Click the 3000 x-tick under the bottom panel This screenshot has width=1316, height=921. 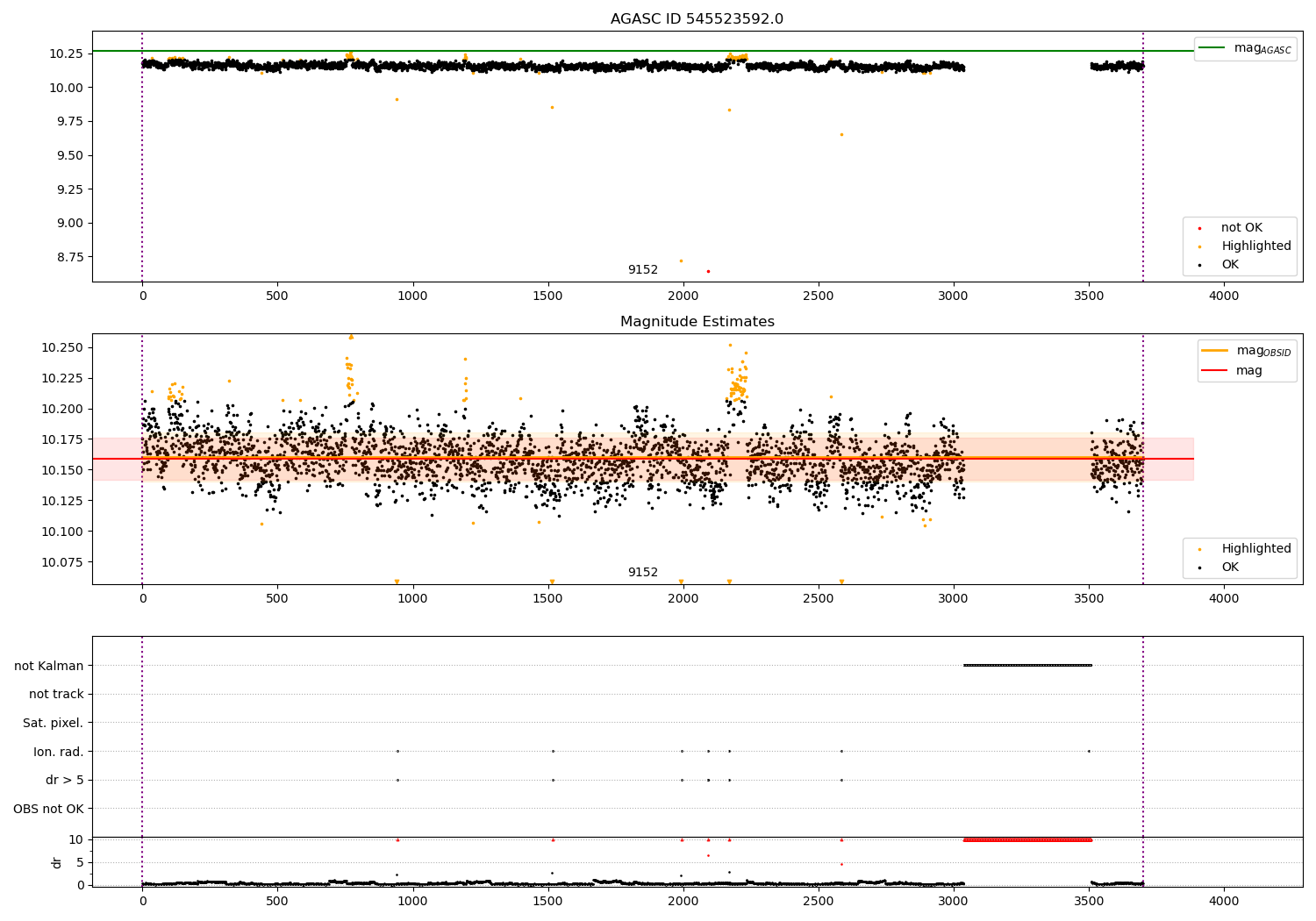pos(954,900)
